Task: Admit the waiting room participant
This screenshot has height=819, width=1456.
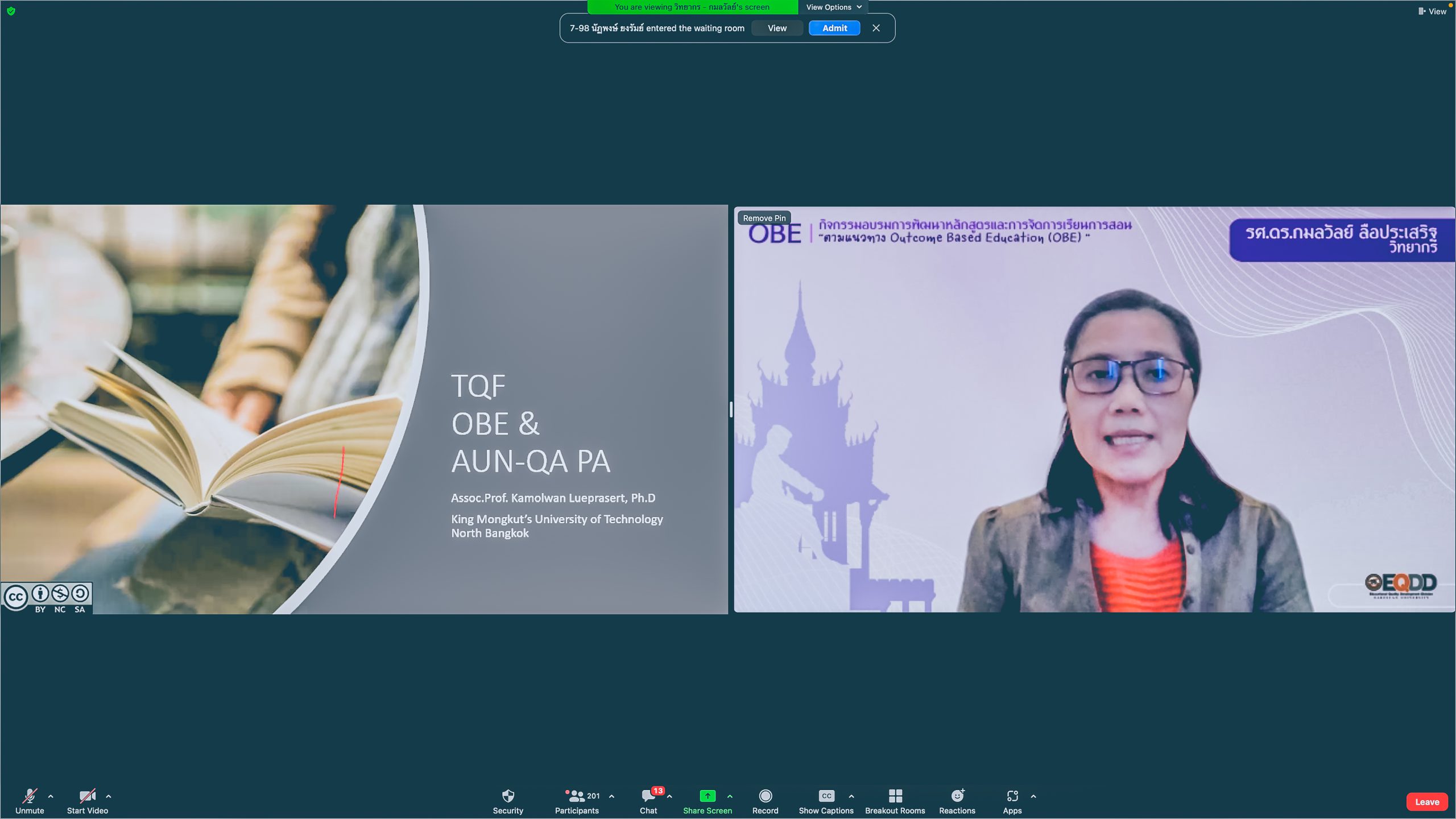Action: pos(834,28)
